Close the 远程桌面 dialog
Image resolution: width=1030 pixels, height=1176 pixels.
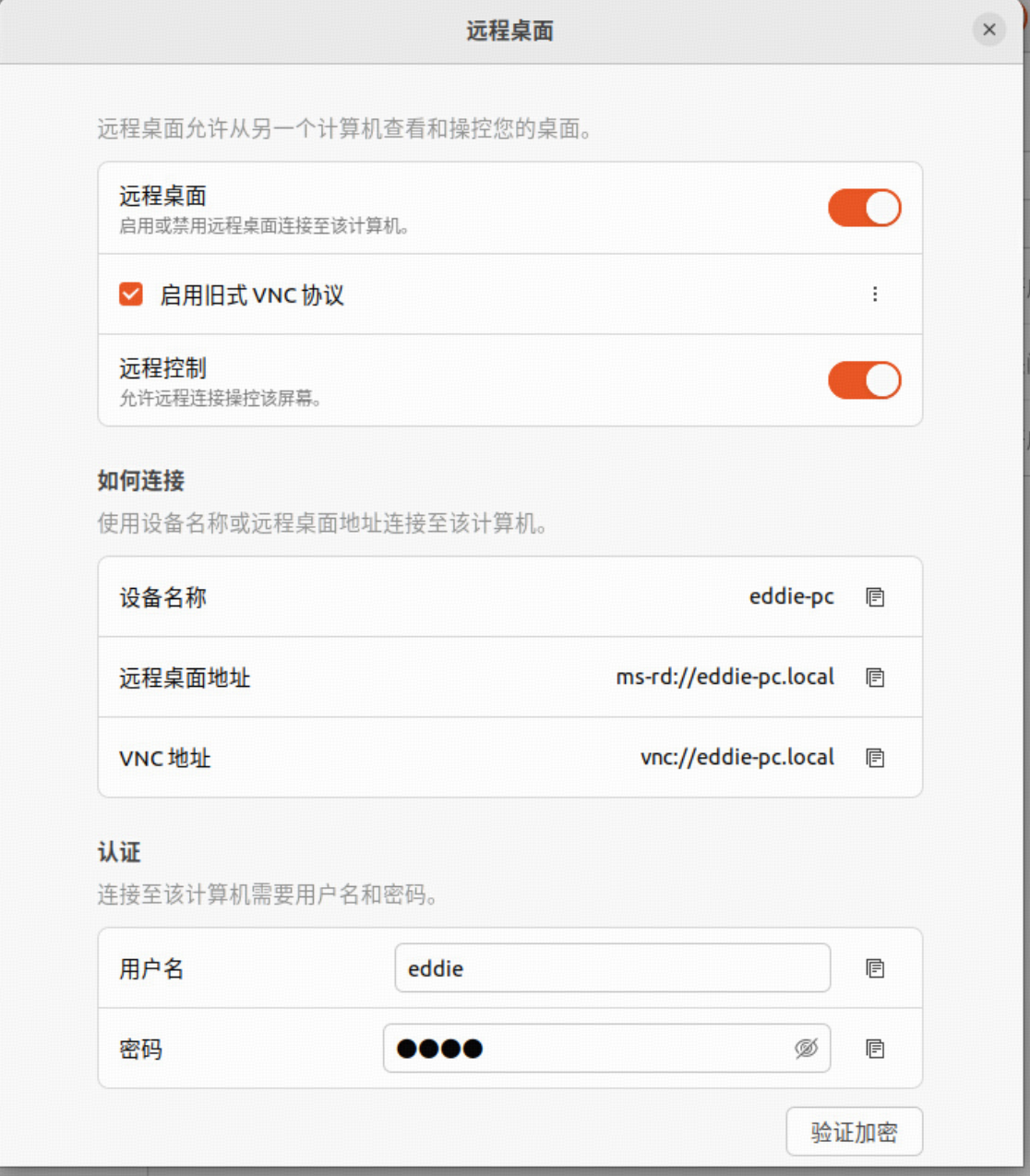[988, 30]
